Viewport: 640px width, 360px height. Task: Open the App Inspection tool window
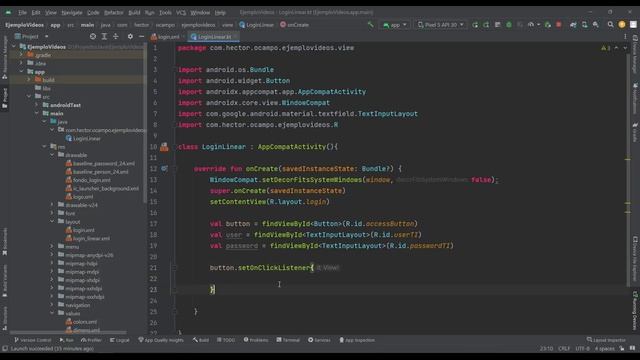[x=357, y=340]
